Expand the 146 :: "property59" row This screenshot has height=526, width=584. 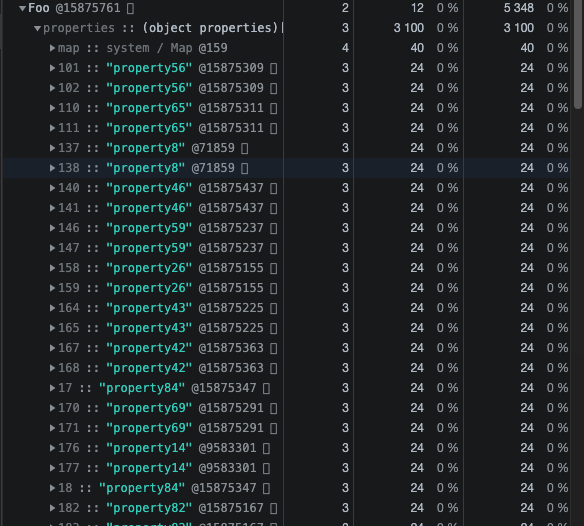[53, 228]
